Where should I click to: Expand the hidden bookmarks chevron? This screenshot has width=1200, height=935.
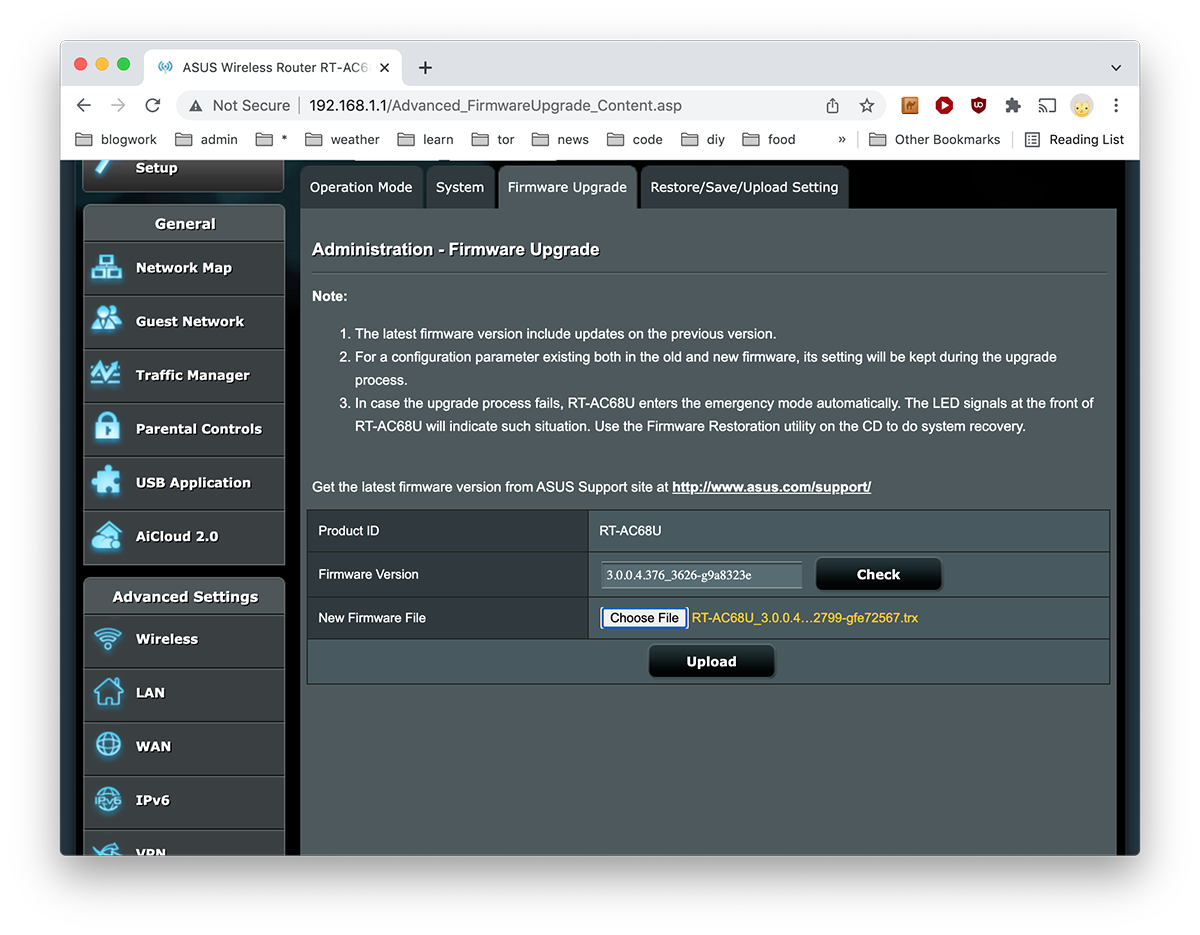click(x=842, y=139)
